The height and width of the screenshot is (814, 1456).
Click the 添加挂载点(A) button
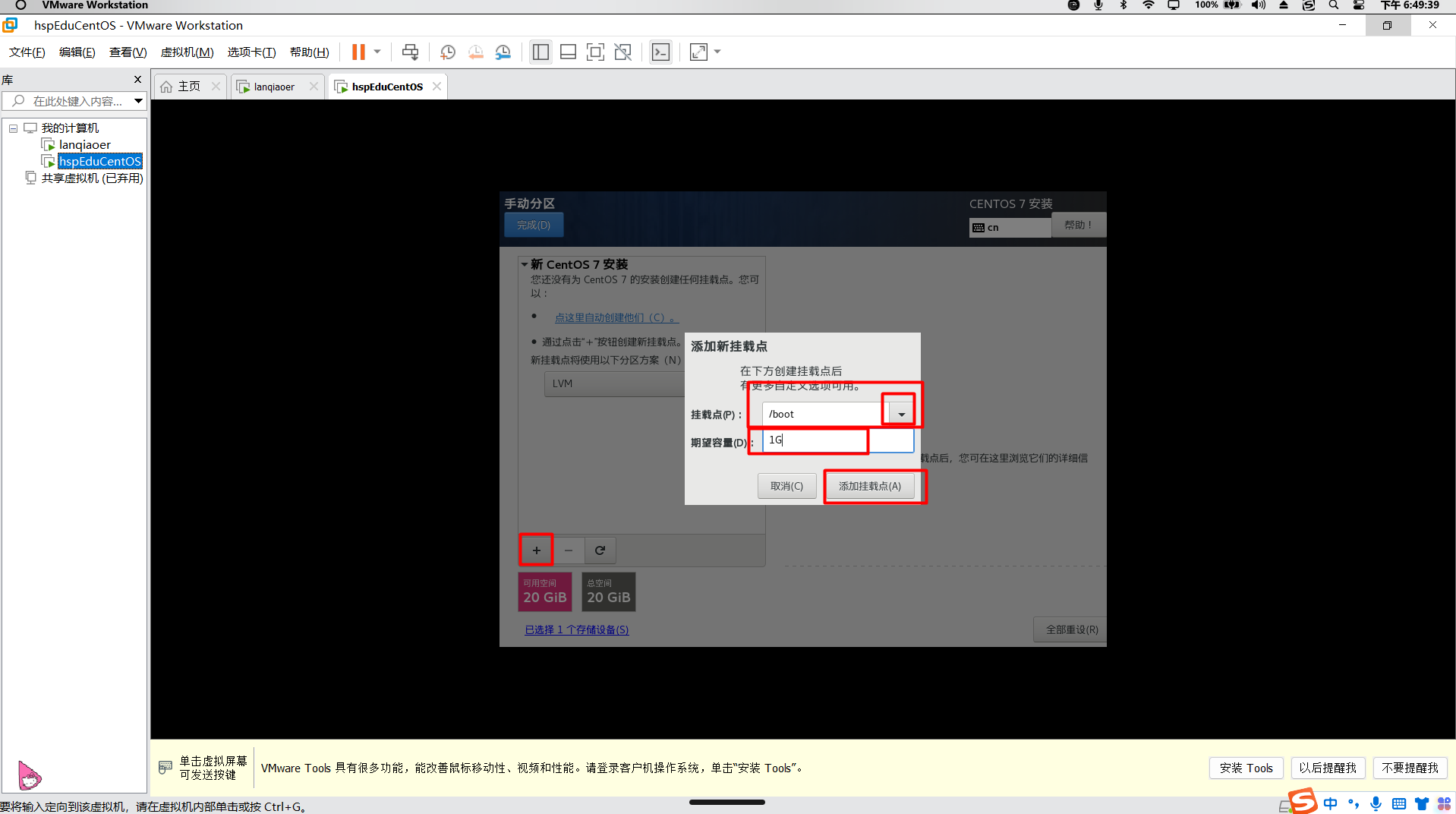(870, 486)
